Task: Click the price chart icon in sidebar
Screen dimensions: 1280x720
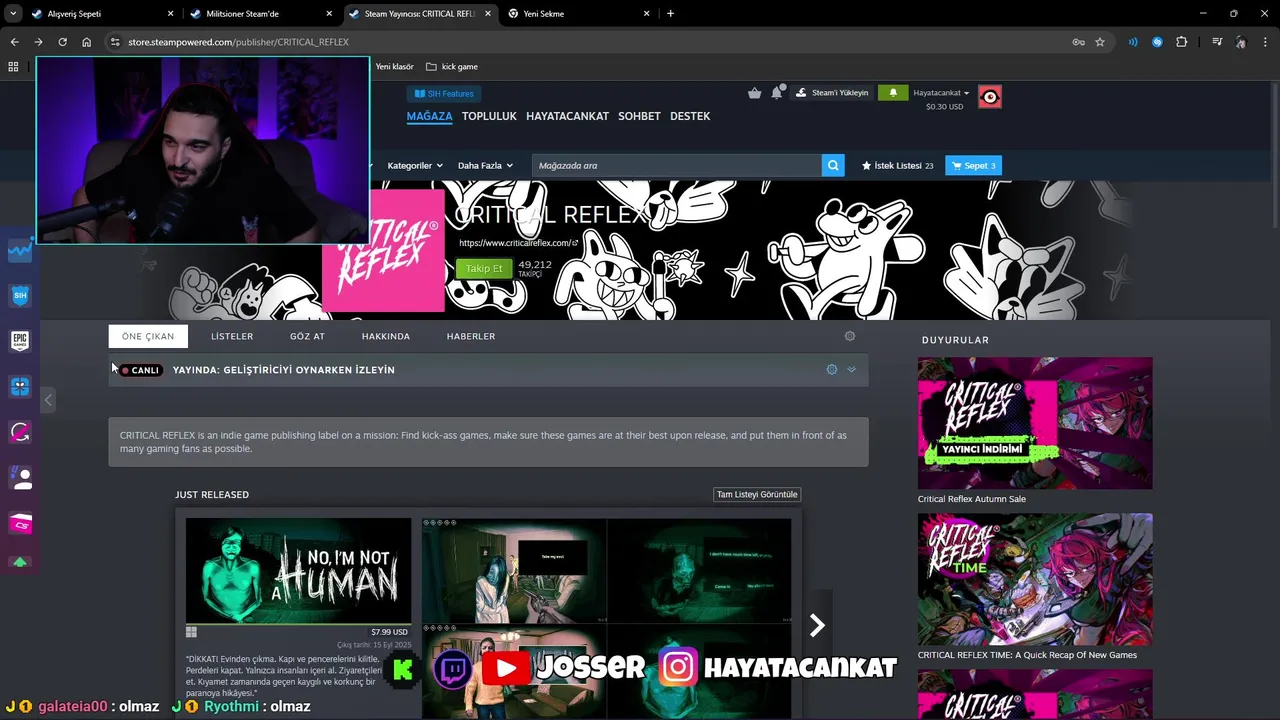Action: (20, 251)
